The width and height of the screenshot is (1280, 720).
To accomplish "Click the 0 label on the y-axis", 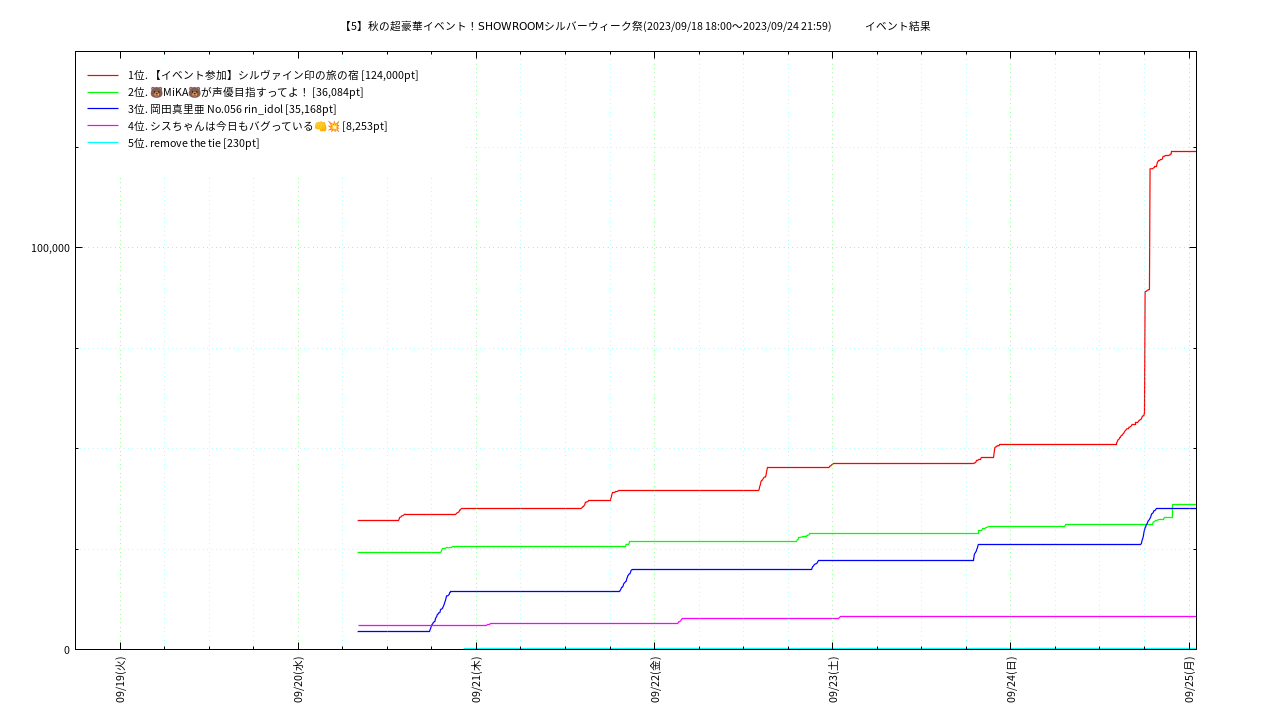I will coord(67,650).
